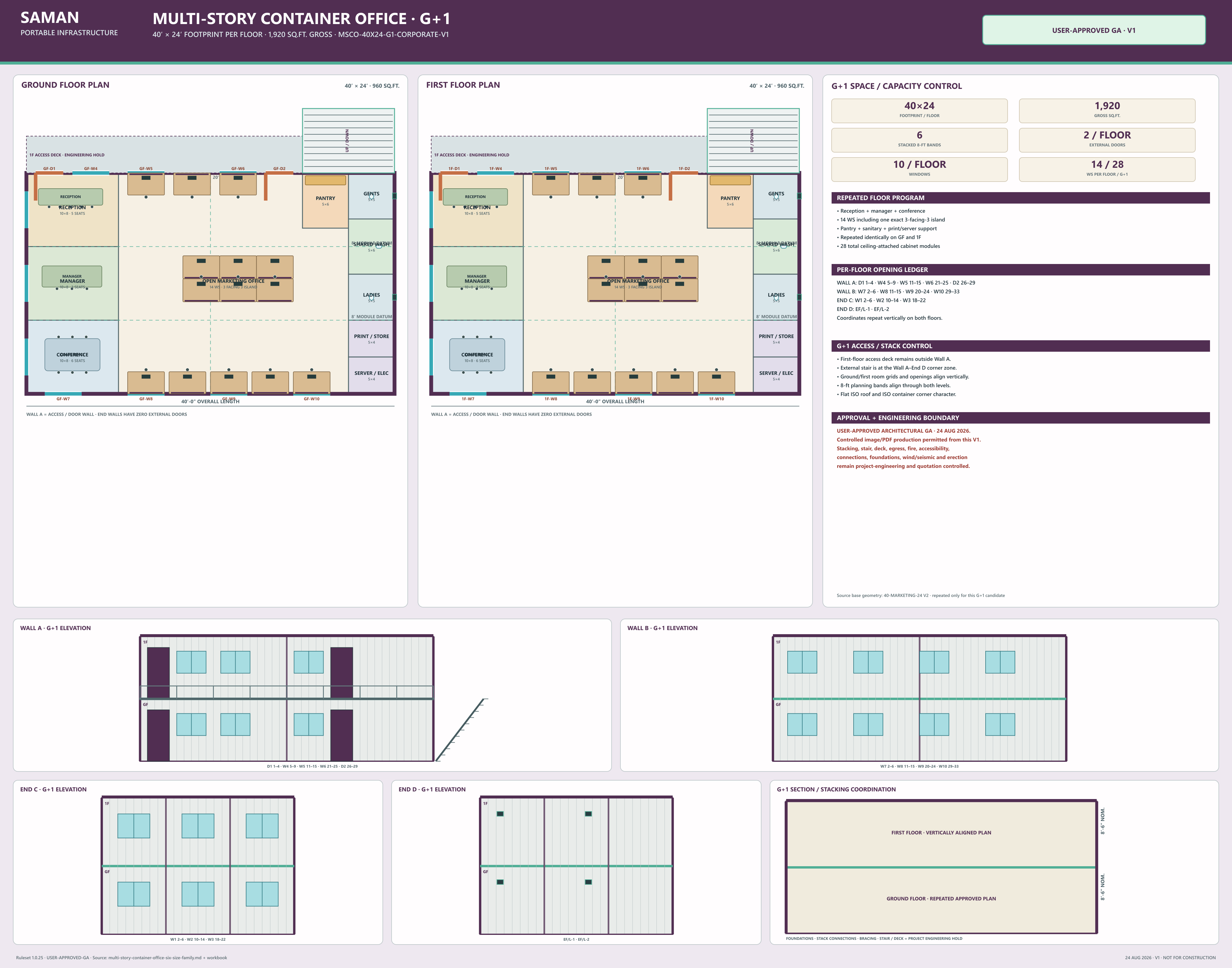The width and height of the screenshot is (1232, 968).
Task: Select the 6 STACKED 8-FT BANDS card
Action: pos(919,140)
